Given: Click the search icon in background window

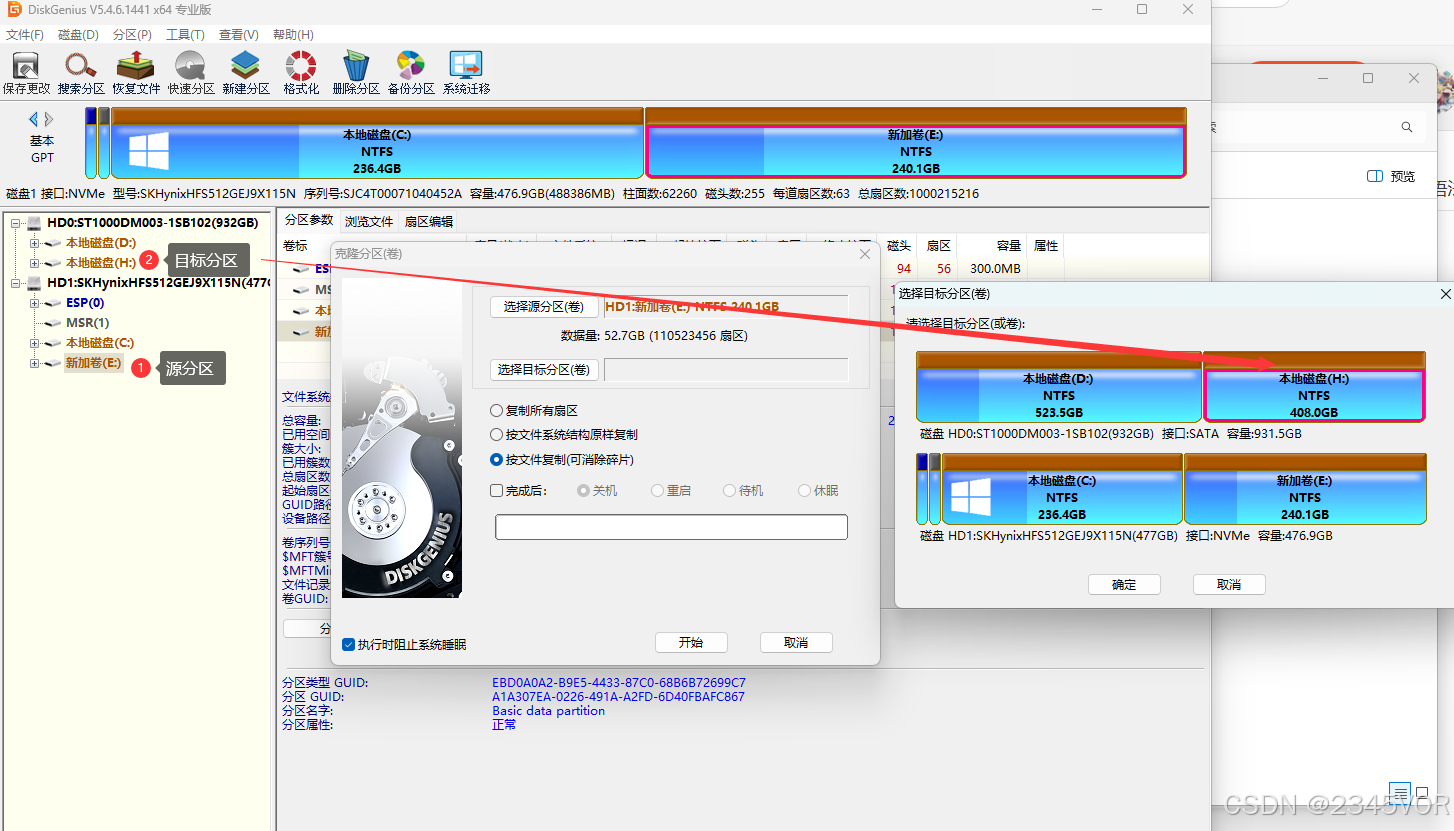Looking at the screenshot, I should pyautogui.click(x=1407, y=127).
